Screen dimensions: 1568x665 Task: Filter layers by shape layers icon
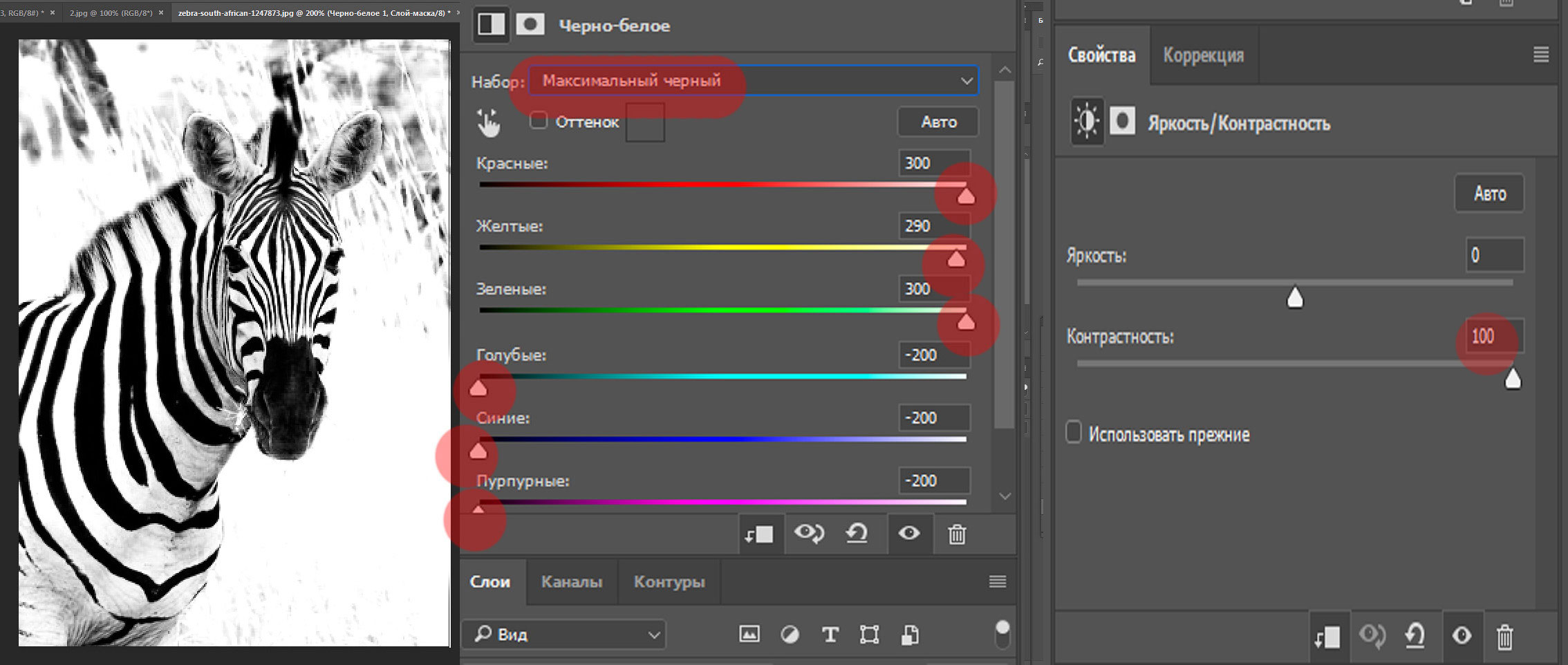pos(869,634)
